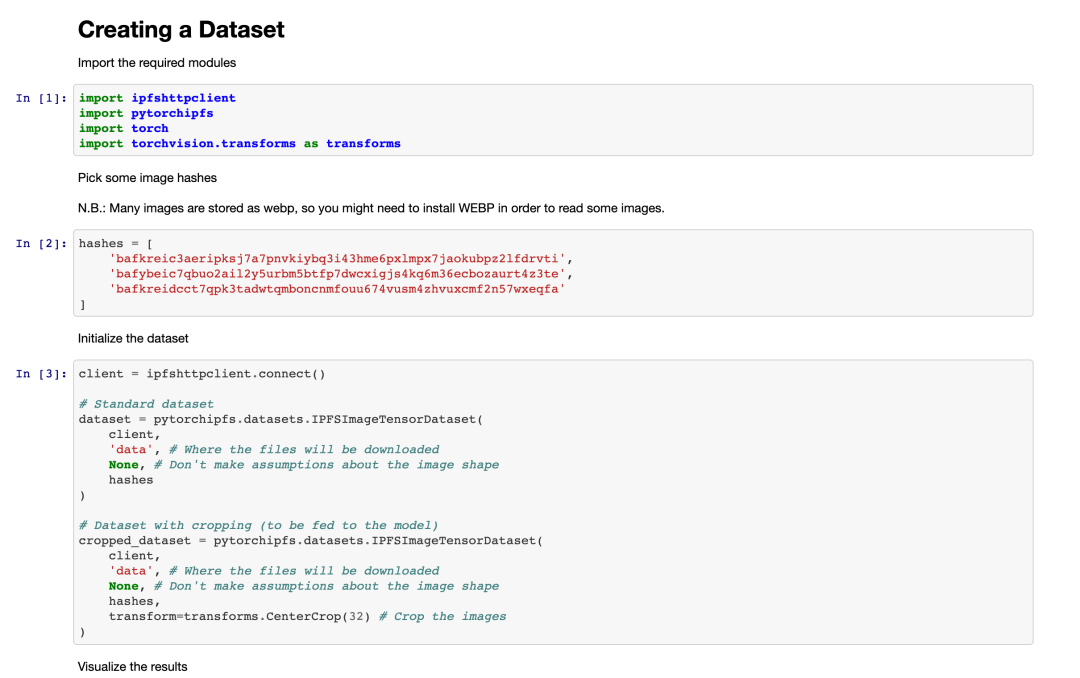Click the ipfshttpclient.connect() line
The height and width of the screenshot is (678, 1080).
(x=202, y=374)
